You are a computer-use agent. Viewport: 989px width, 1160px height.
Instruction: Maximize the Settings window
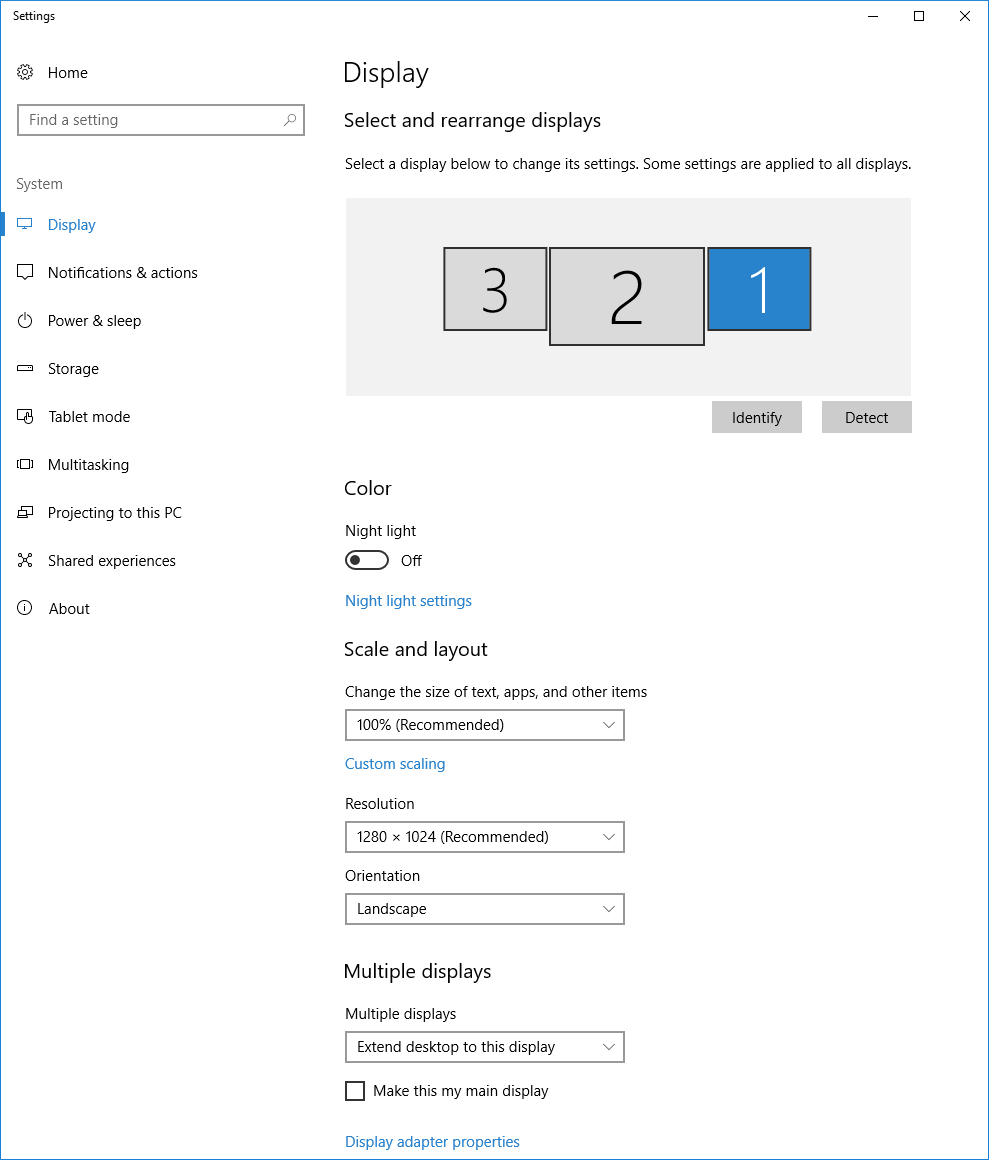click(919, 16)
